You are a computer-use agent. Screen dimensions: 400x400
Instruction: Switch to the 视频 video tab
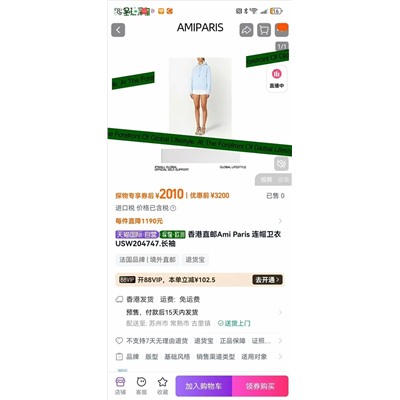266,180
